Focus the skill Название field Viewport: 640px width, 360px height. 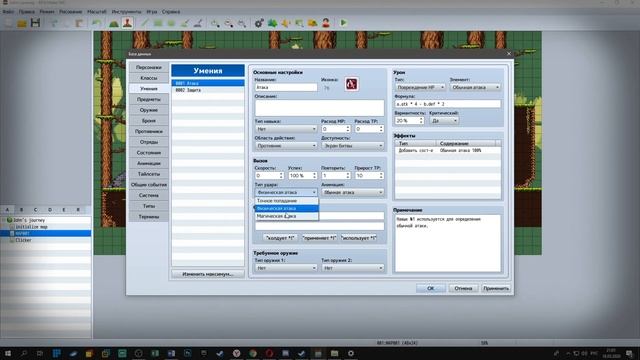point(286,87)
